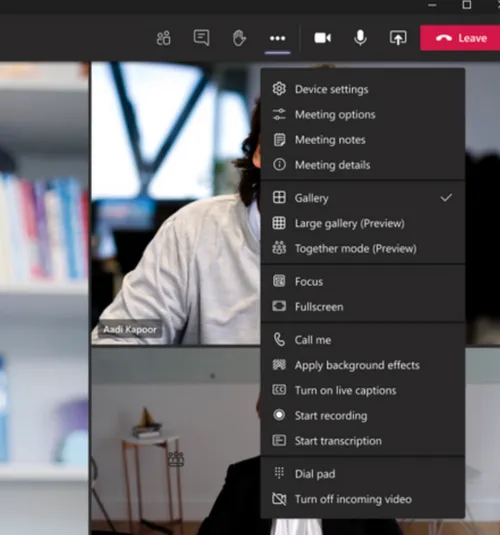Minimize the Teams meeting window

pos(432,5)
